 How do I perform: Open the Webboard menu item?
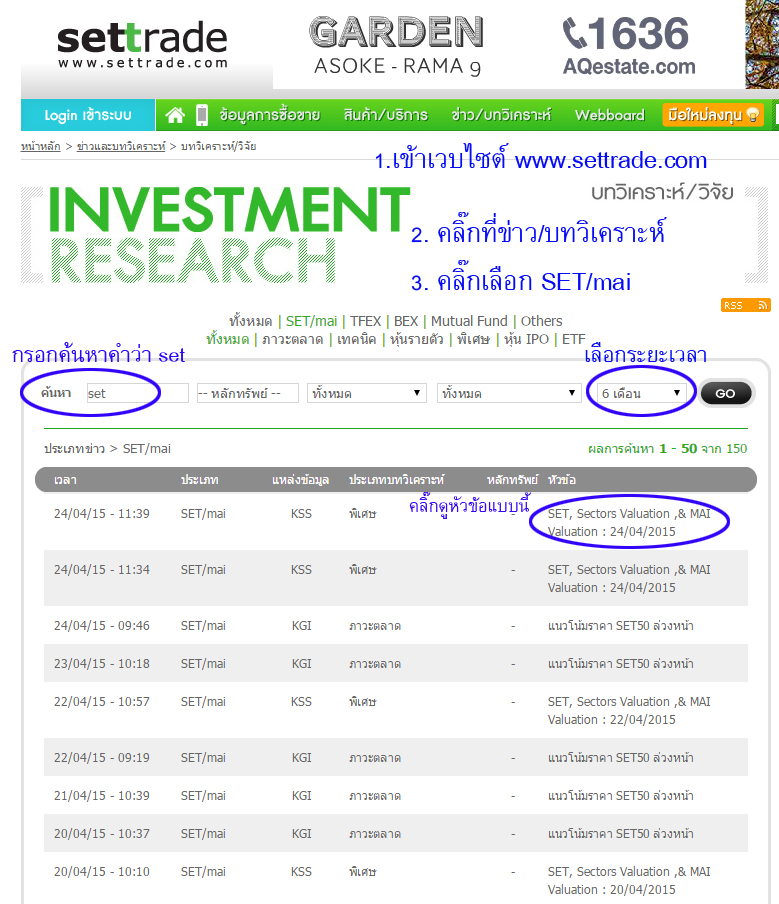click(x=609, y=115)
